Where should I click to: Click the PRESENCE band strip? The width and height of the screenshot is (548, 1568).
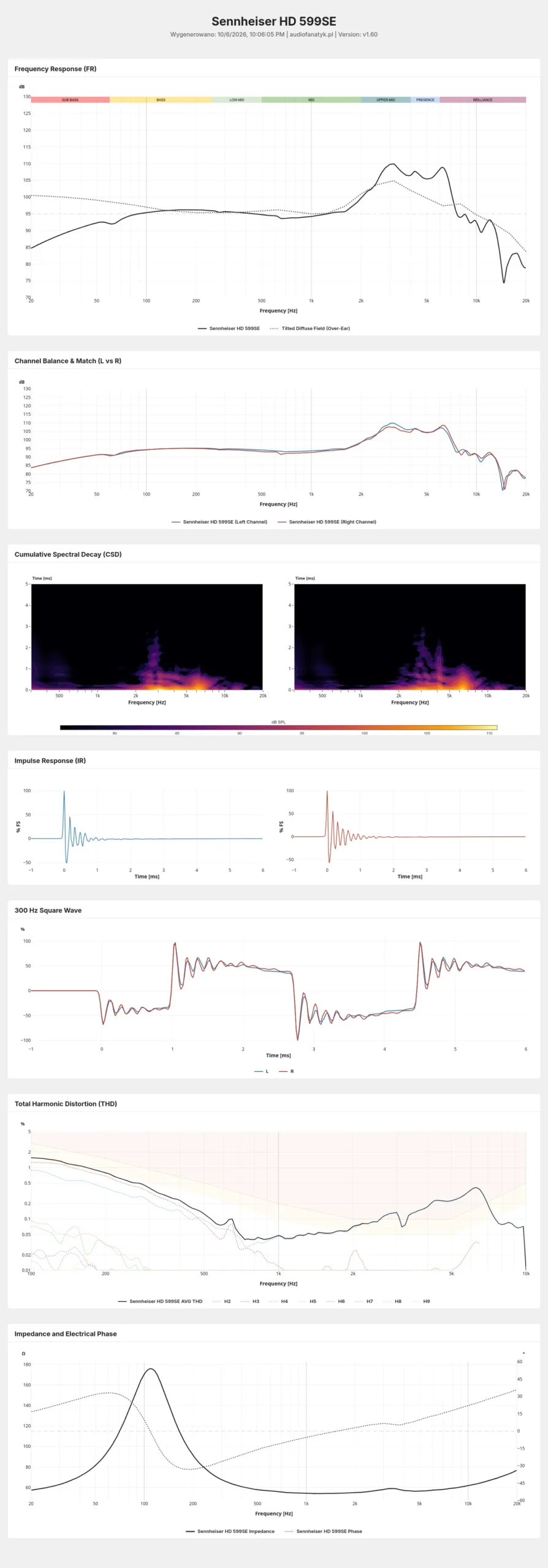[425, 99]
